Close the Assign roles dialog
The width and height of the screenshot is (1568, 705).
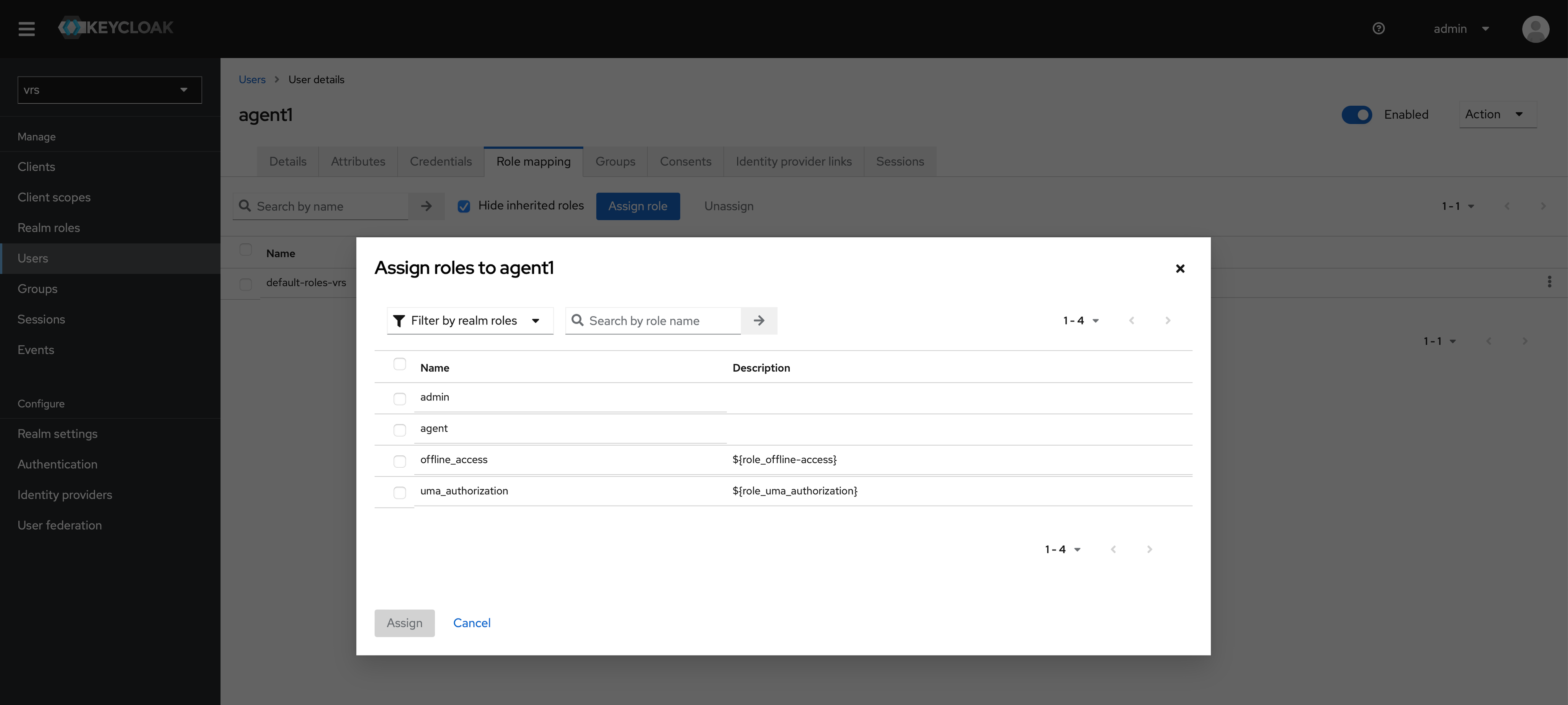coord(1180,268)
